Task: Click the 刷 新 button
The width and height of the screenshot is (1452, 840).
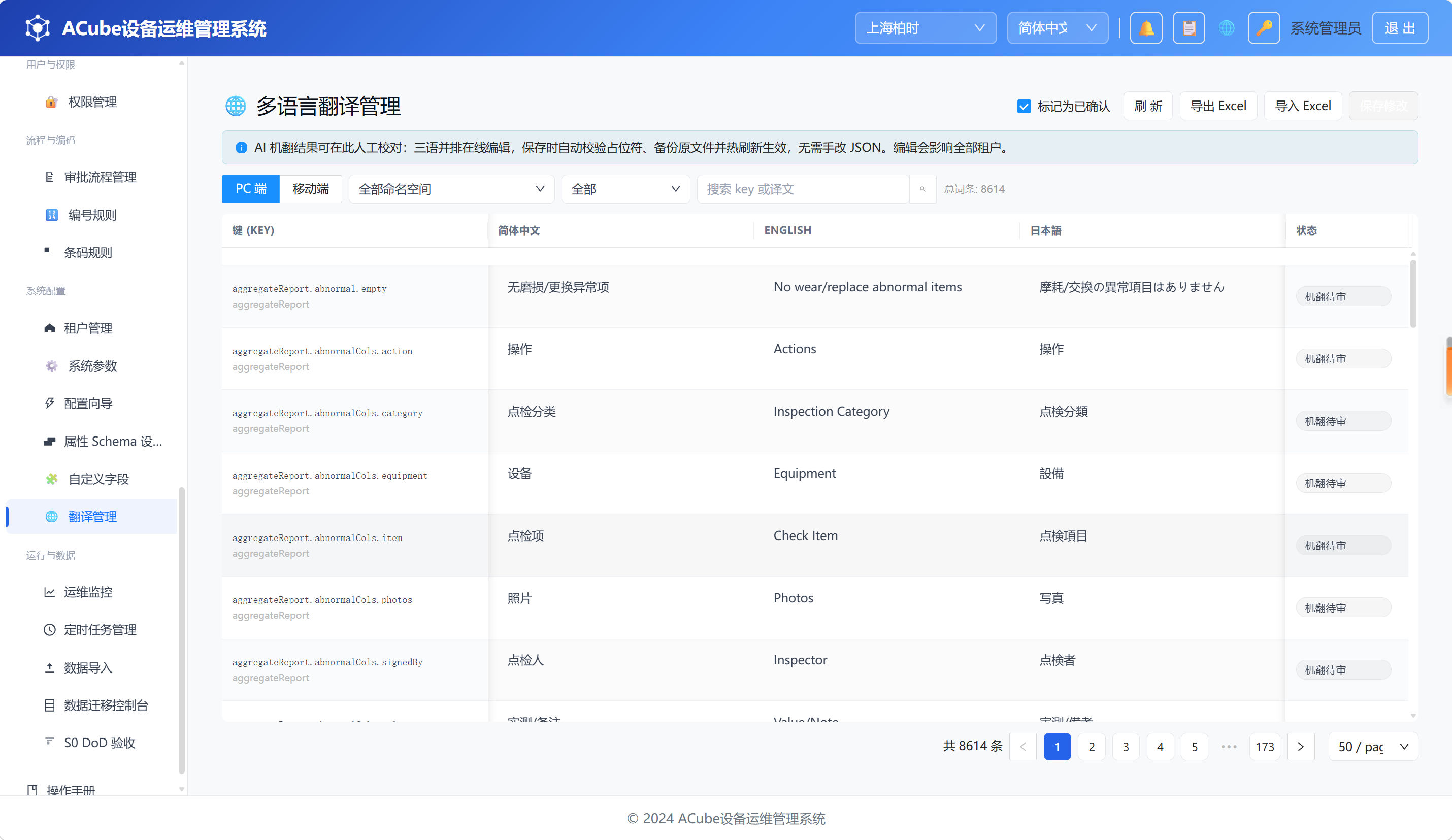Action: click(1148, 106)
